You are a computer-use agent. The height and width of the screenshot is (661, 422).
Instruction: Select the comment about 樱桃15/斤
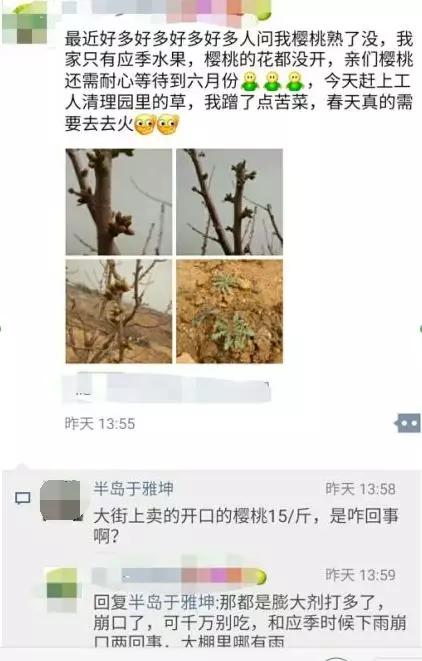coord(246,525)
